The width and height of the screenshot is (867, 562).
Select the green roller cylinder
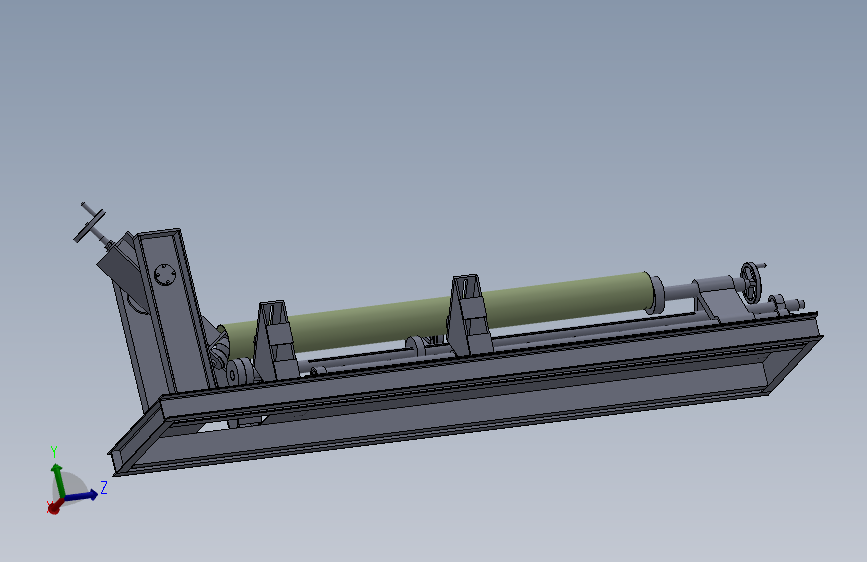(437, 315)
